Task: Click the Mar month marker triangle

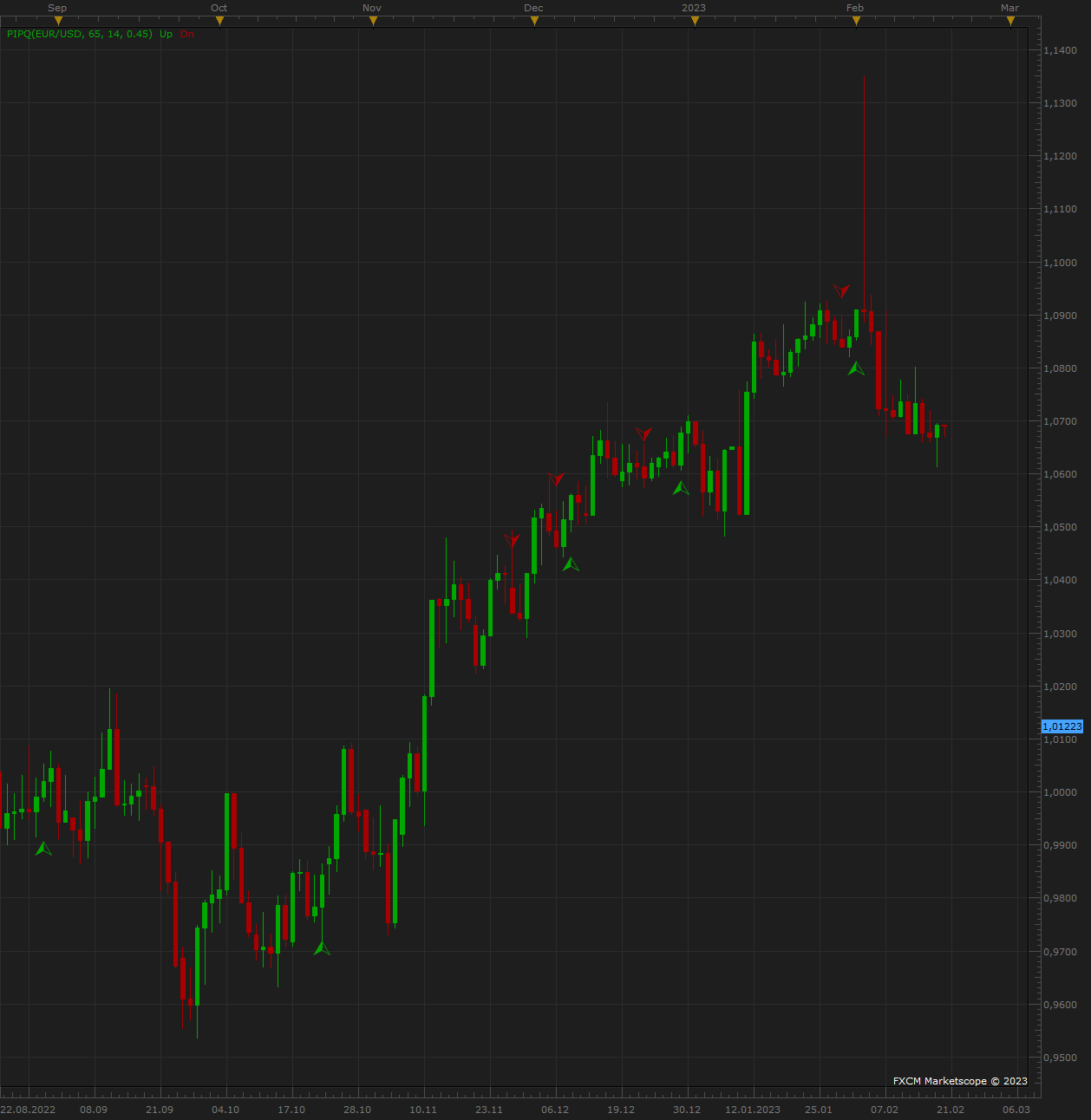Action: click(1011, 22)
